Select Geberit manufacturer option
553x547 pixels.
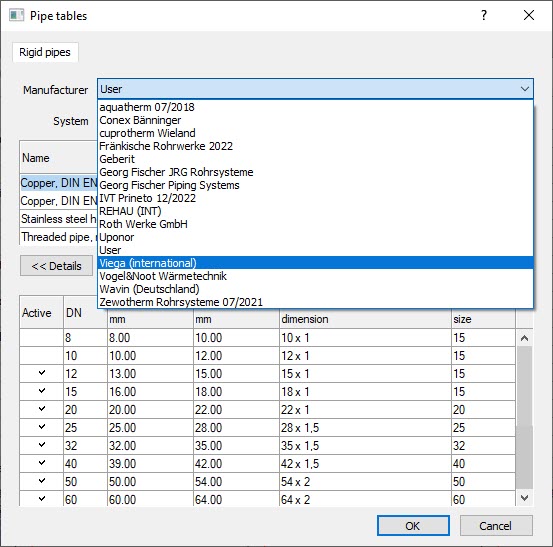(315, 159)
